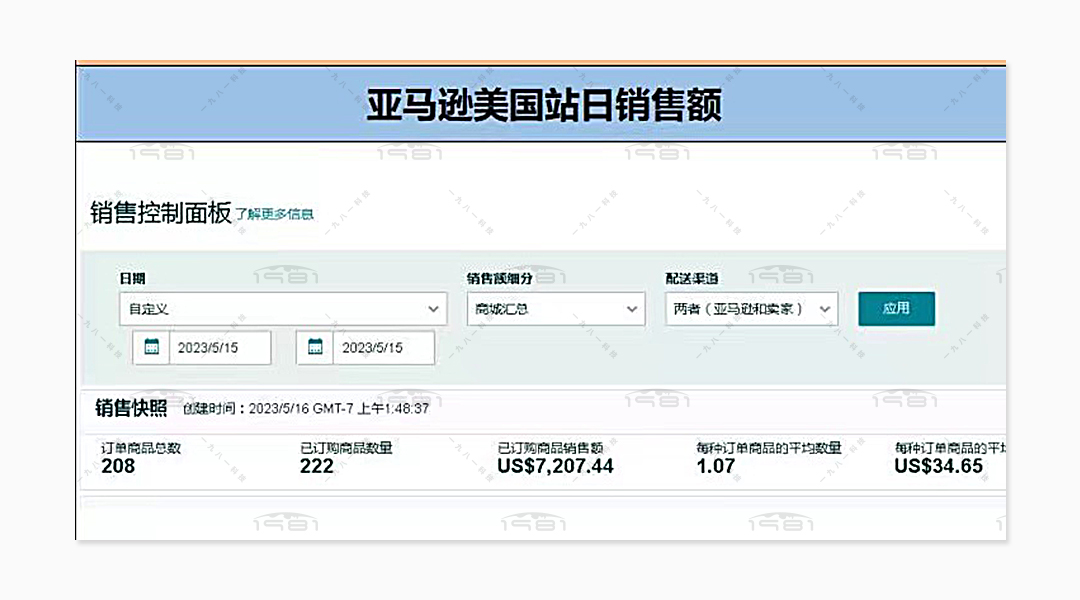Click the 销售控制面板 heading
Image resolution: width=1080 pixels, height=600 pixels.
(160, 211)
